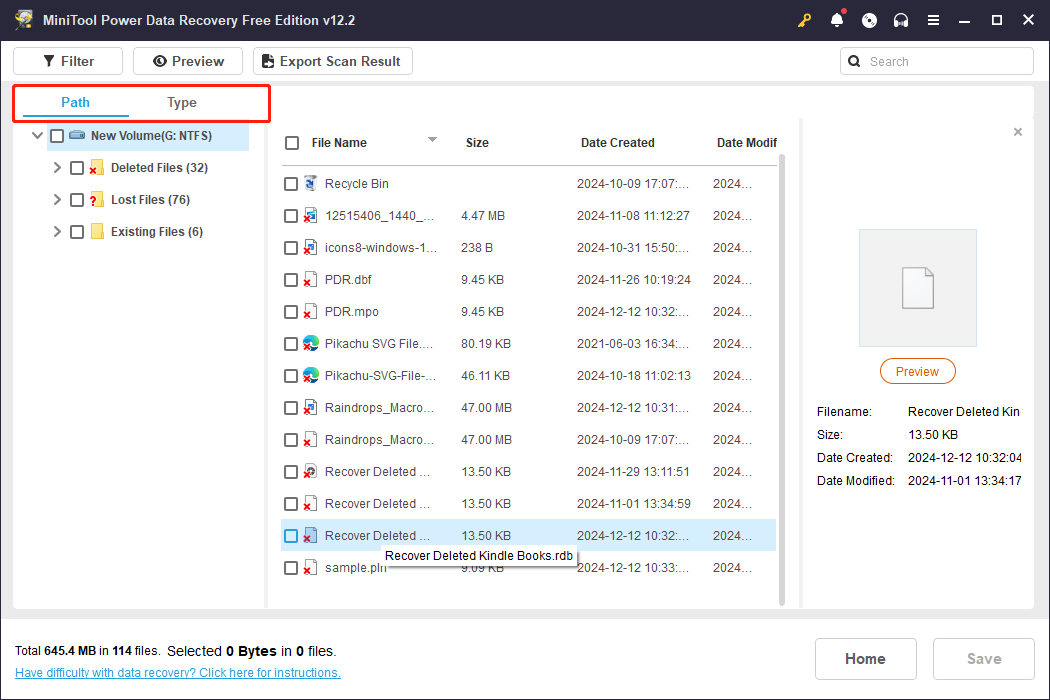Click the blank file preview thumbnail
The width and height of the screenshot is (1050, 700).
click(x=917, y=288)
